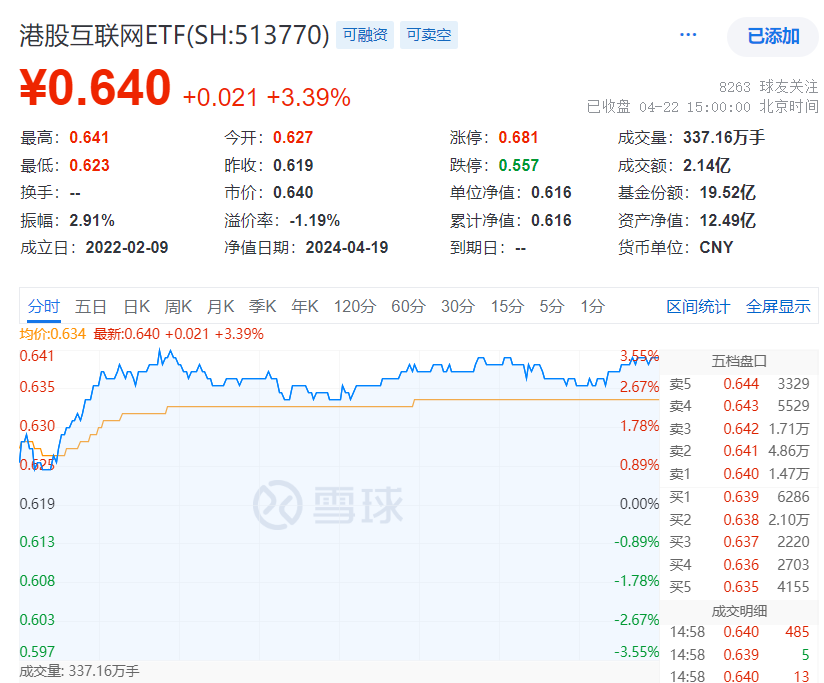
Task: Select the 买2 order row at 0.638
Action: [739, 520]
